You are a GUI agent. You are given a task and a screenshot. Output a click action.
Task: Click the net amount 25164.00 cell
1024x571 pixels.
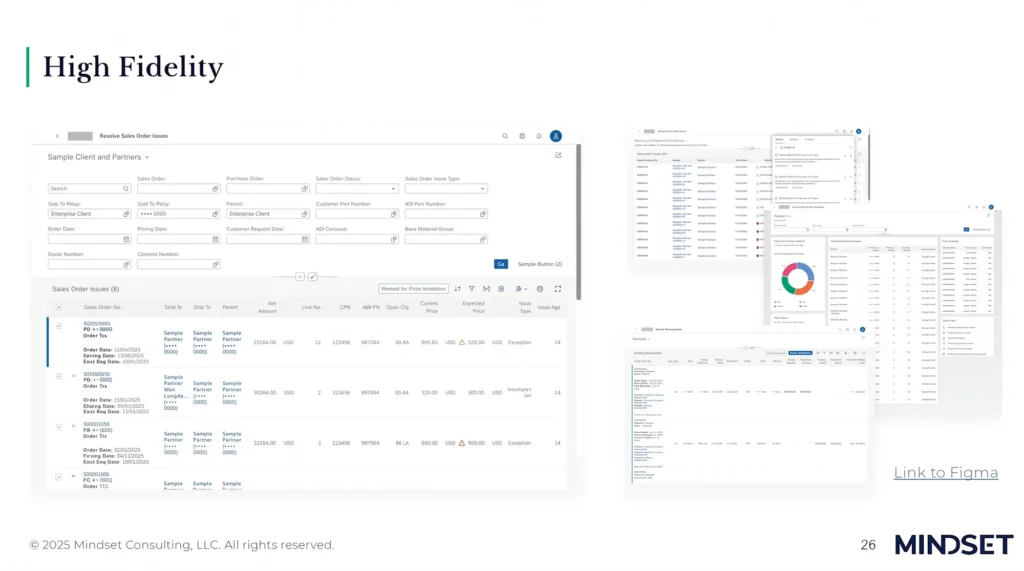tap(264, 342)
